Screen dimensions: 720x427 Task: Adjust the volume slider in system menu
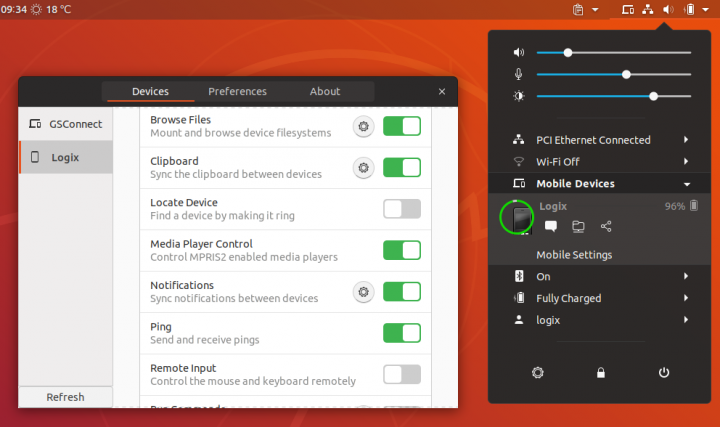[x=568, y=52]
